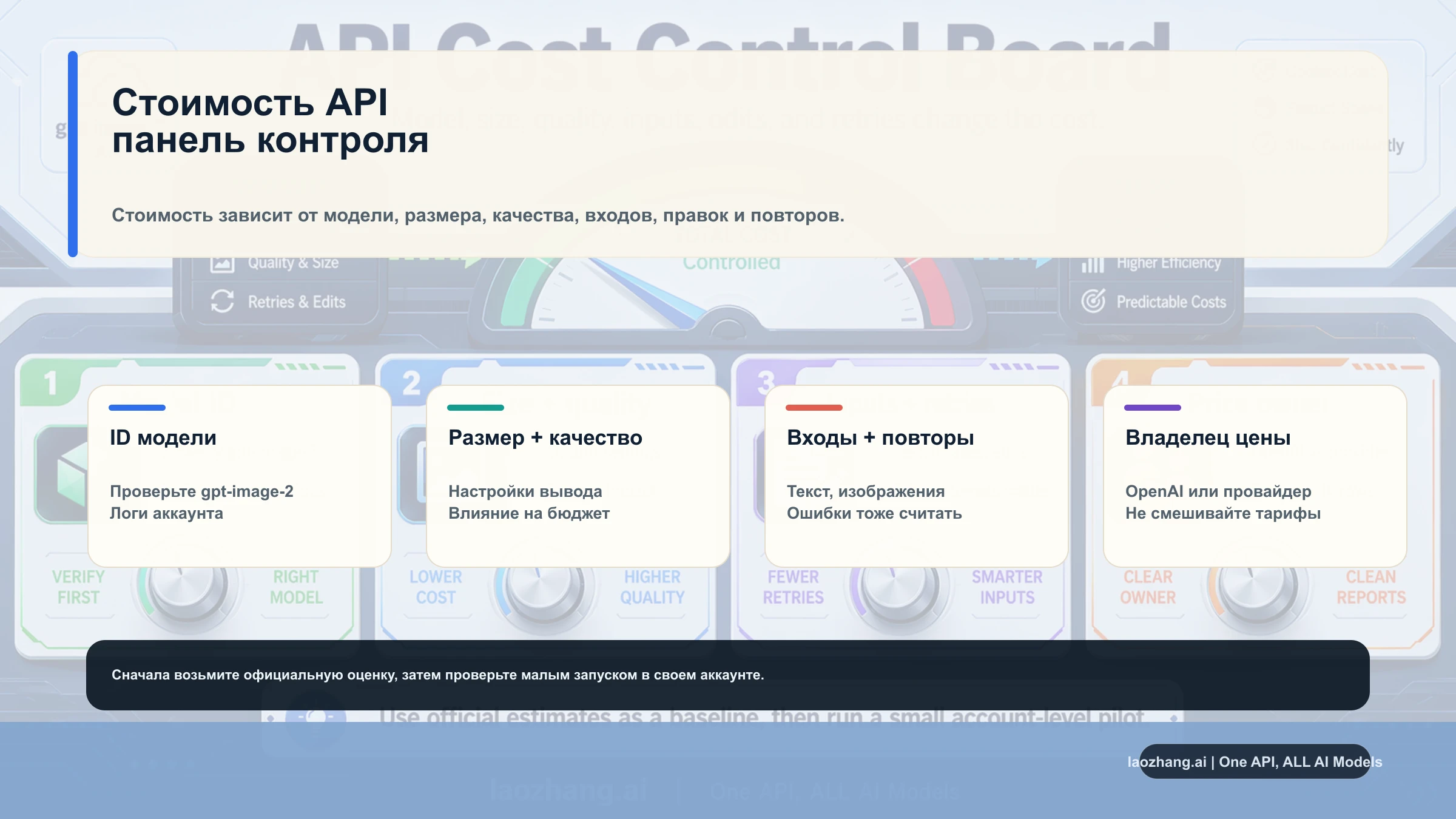
Task: Click the Predictable Costs target icon
Action: point(1092,302)
